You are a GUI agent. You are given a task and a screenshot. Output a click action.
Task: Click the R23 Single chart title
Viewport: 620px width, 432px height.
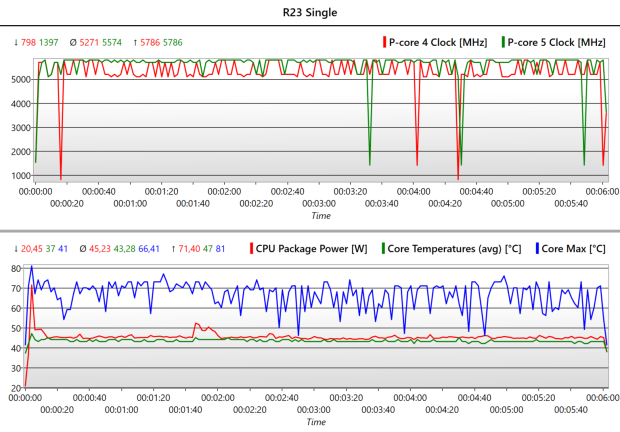point(309,14)
